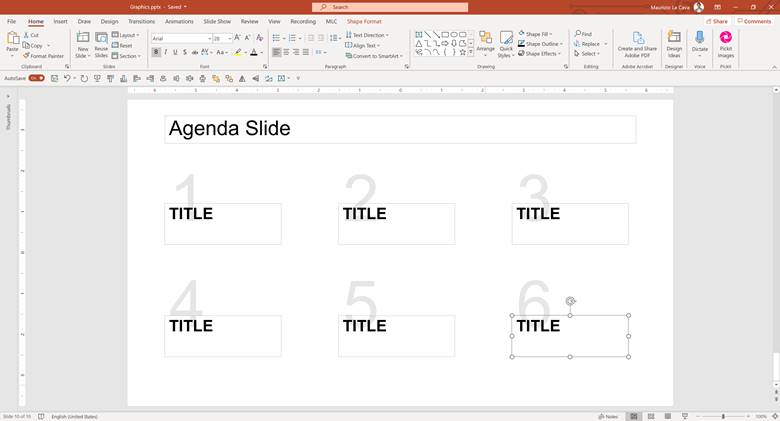Toggle Bold formatting
780x421 pixels.
(156, 52)
